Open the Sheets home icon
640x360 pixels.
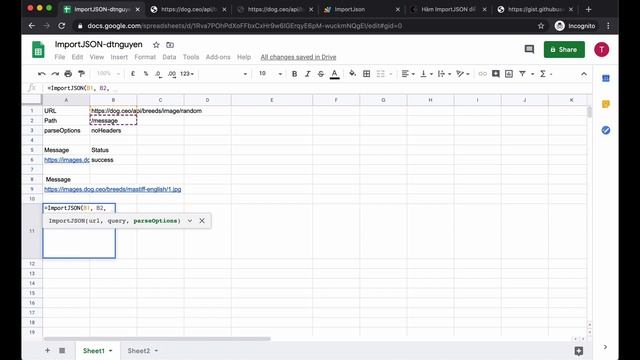(x=38, y=50)
